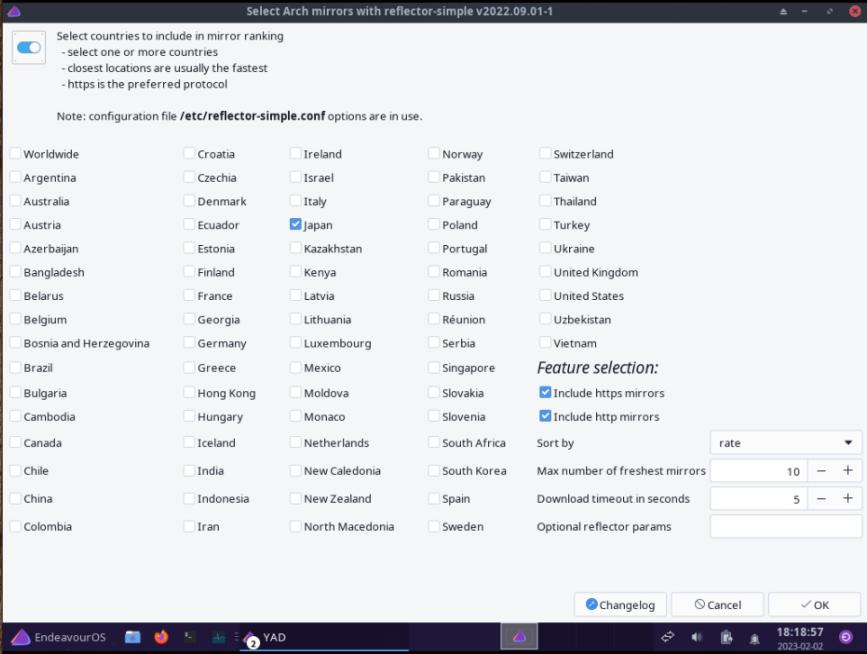This screenshot has width=867, height=654.
Task: Decrease max number of freshest mirrors
Action: click(821, 470)
